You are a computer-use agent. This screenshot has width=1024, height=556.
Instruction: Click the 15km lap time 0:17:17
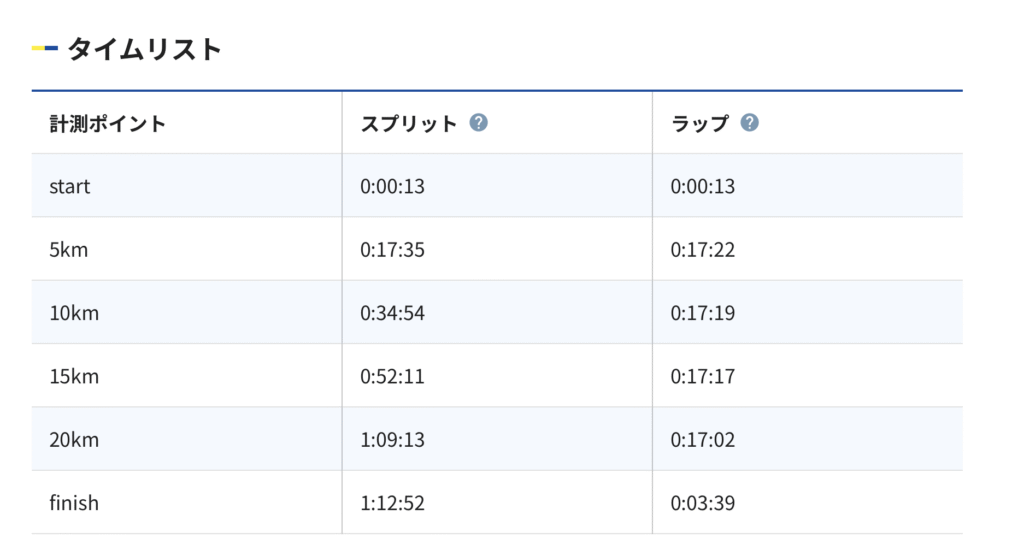[x=703, y=376]
